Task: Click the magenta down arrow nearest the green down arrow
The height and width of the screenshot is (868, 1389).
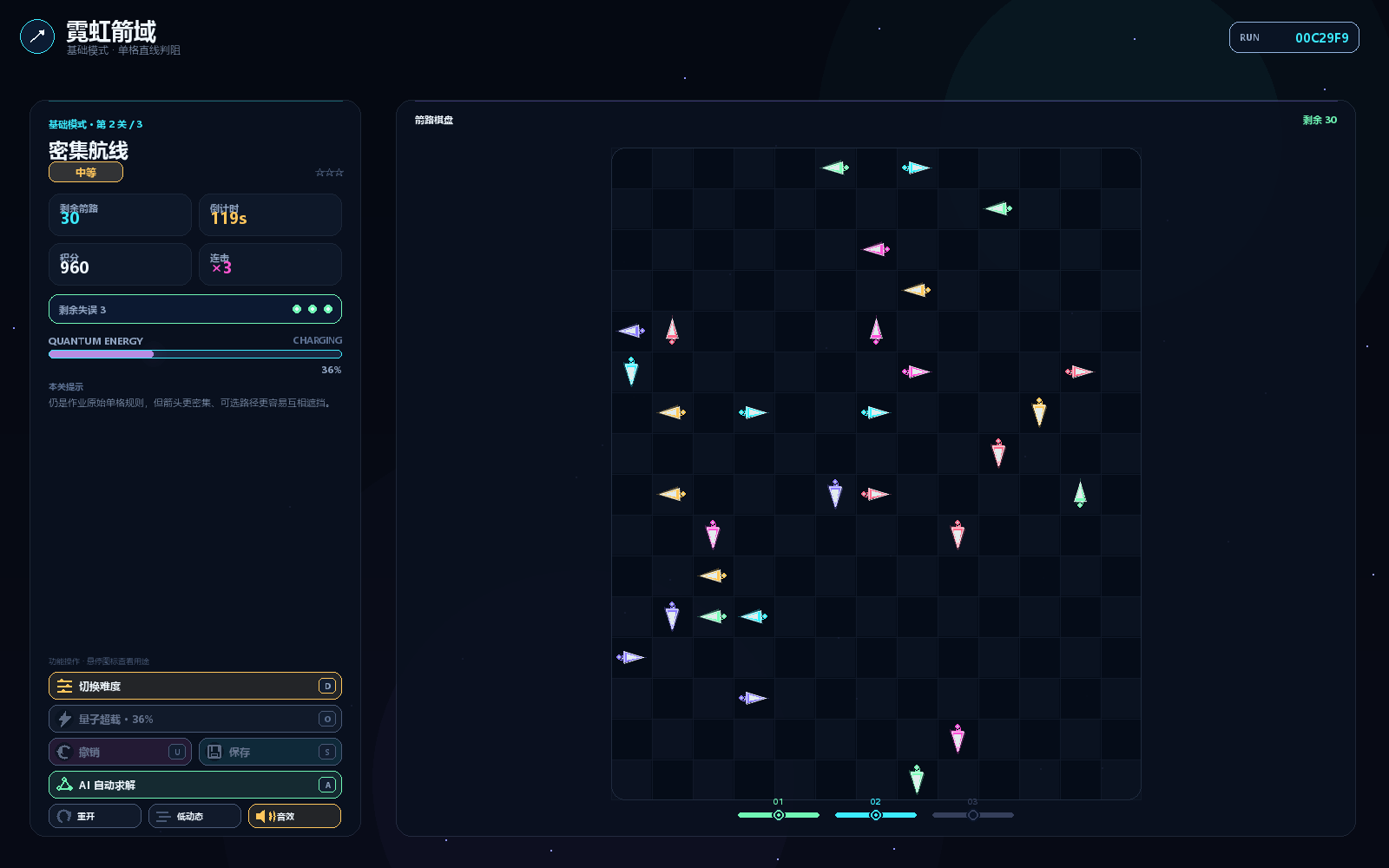Action: coord(958,739)
